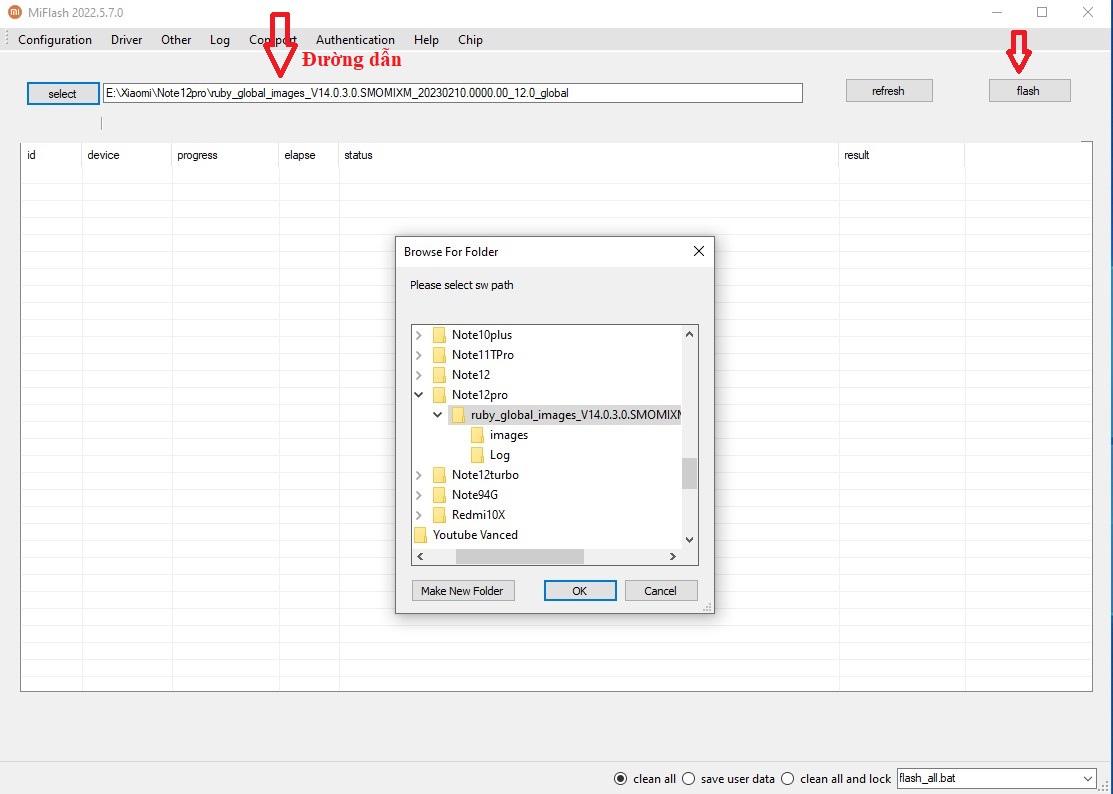
Task: Select the clean all radio option
Action: (x=620, y=778)
